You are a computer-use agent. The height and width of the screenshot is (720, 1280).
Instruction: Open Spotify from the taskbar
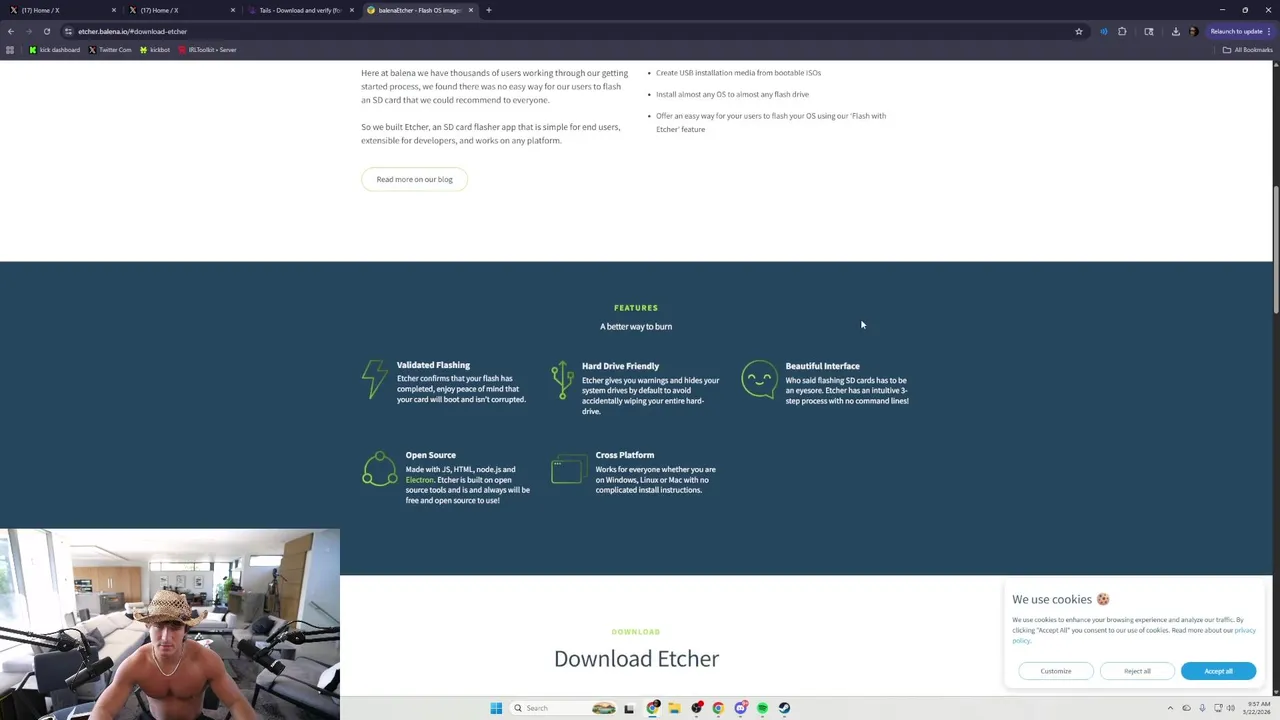click(762, 708)
